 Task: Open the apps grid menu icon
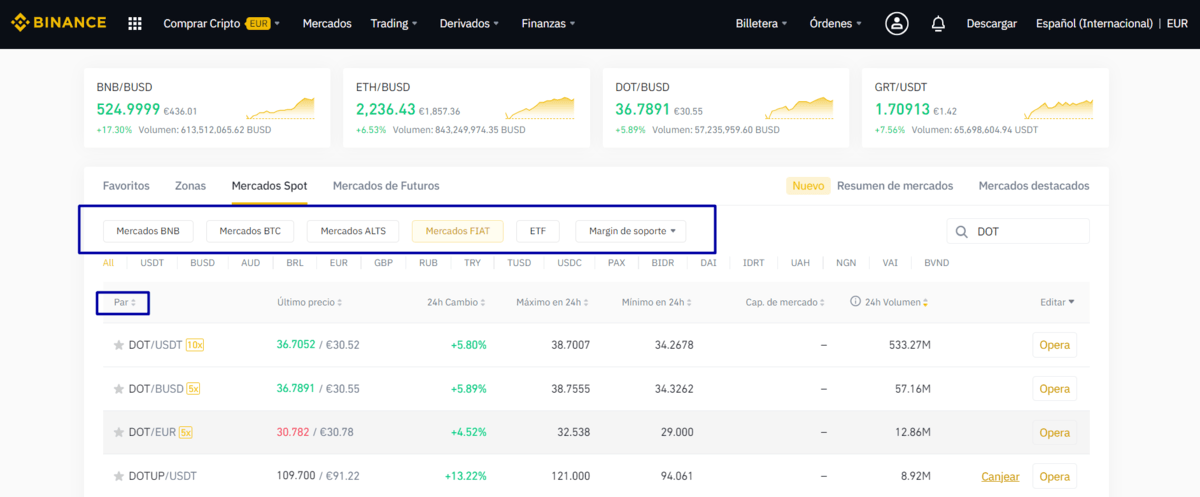click(x=135, y=23)
